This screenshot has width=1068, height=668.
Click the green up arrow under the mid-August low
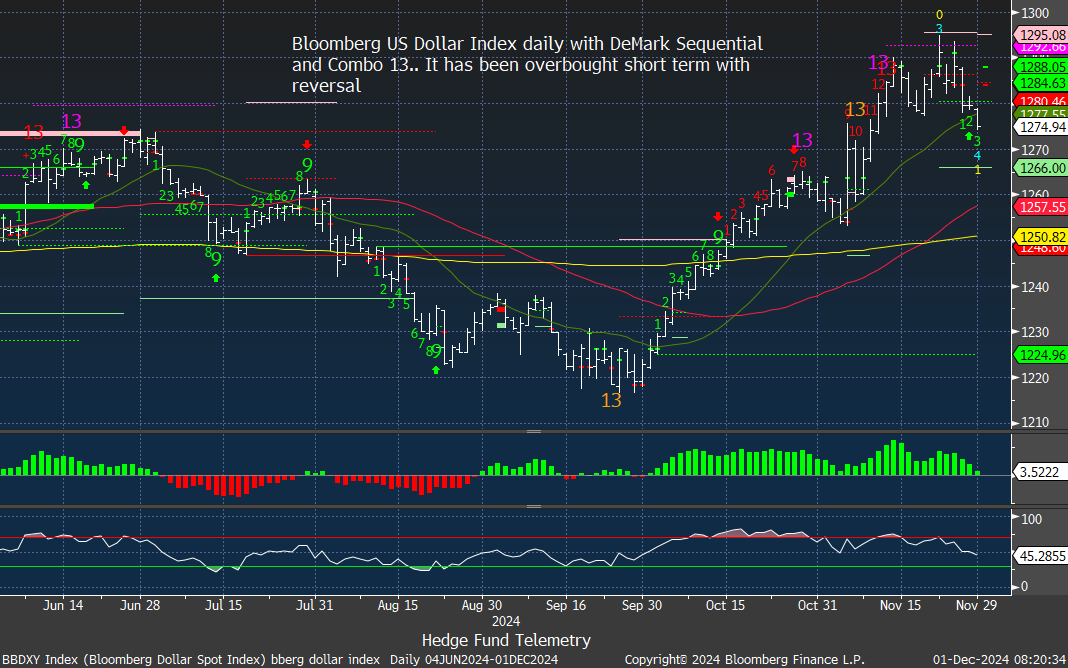pyautogui.click(x=436, y=370)
